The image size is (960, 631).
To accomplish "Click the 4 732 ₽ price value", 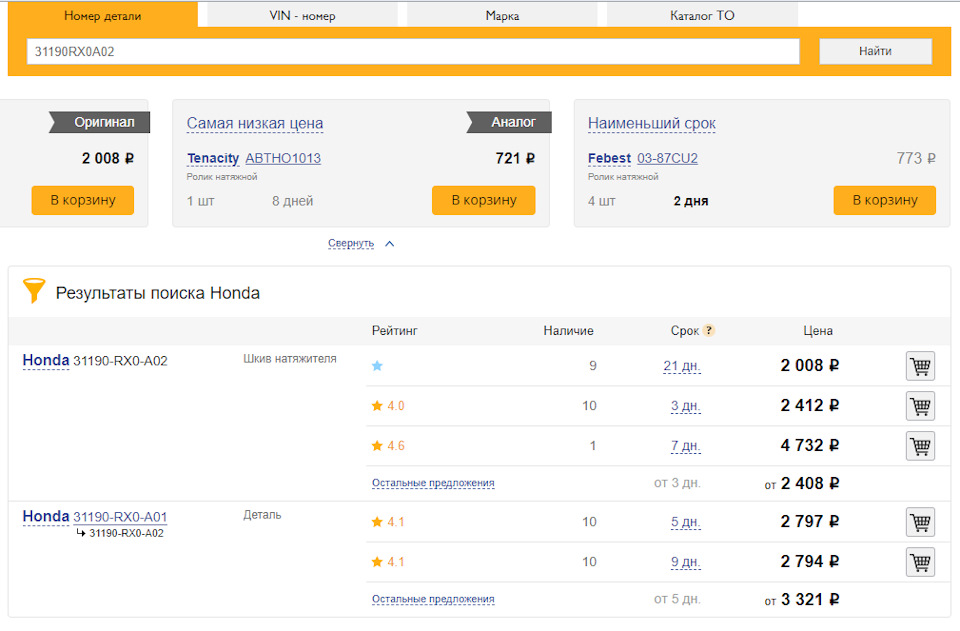I will pyautogui.click(x=809, y=446).
